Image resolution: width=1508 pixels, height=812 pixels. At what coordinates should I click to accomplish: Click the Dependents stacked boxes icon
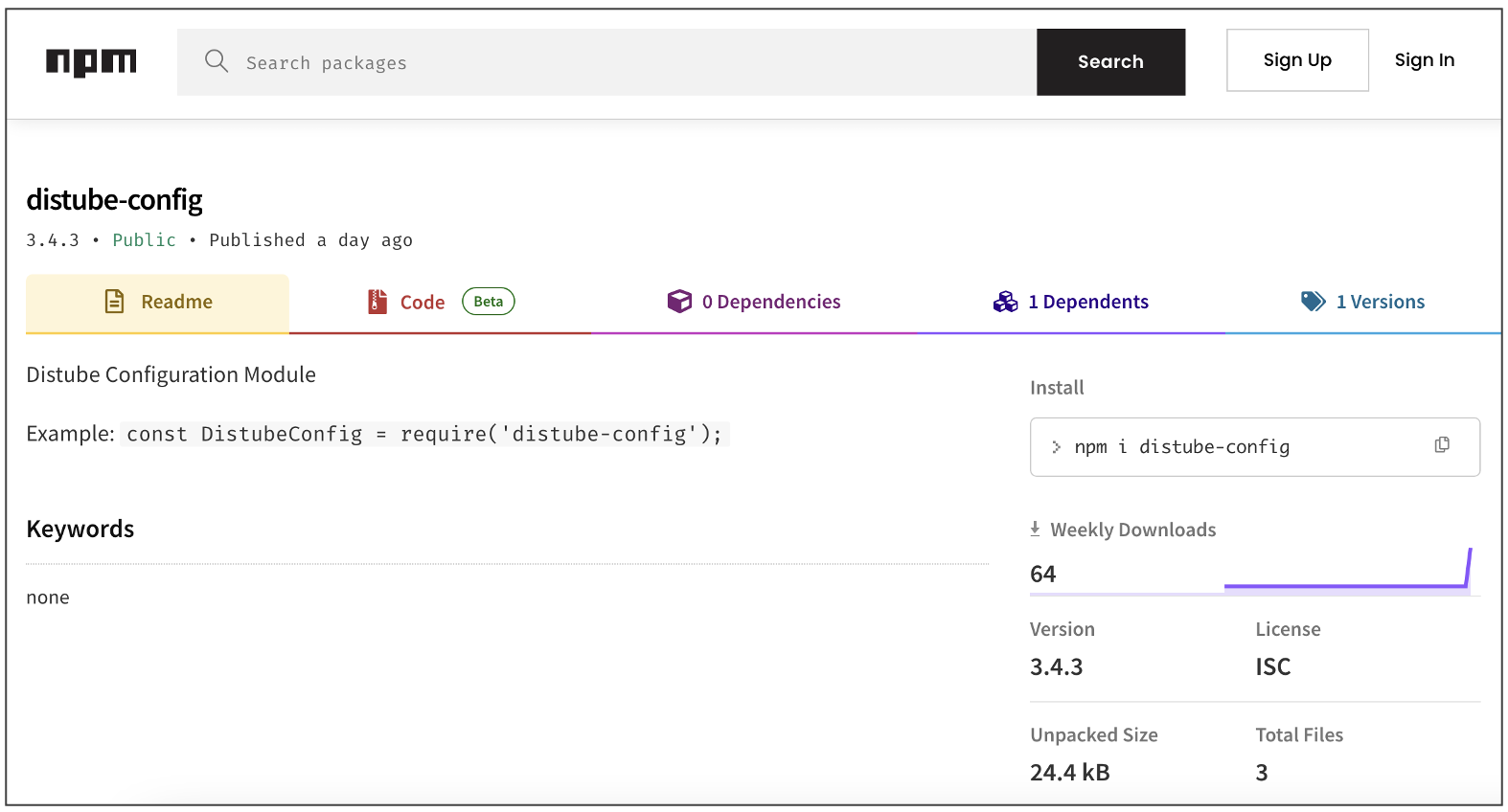pyautogui.click(x=1005, y=302)
